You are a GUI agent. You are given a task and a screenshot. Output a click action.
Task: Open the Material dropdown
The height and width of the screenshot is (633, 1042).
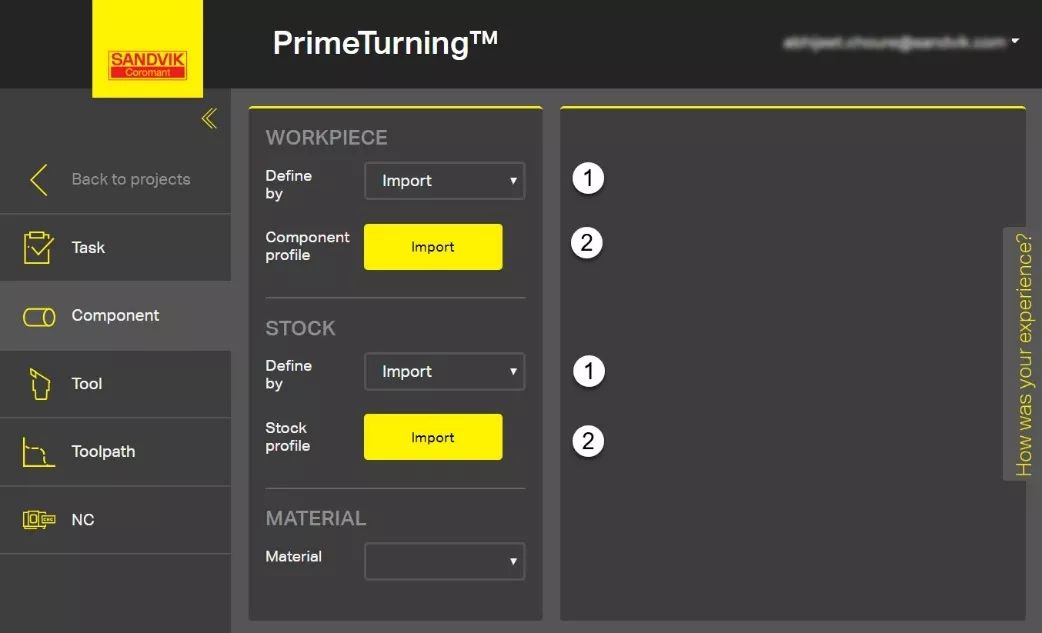(445, 561)
